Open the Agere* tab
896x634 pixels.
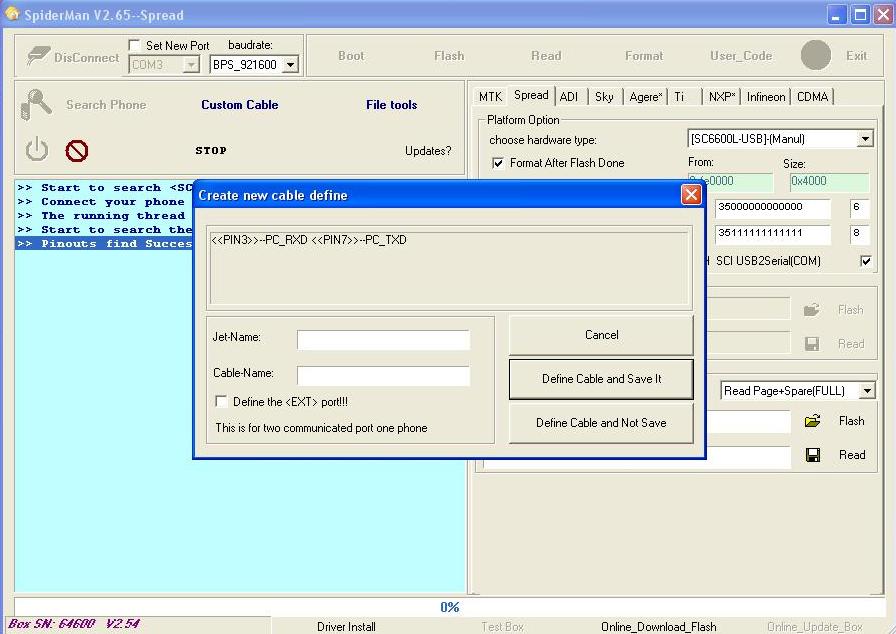click(646, 97)
